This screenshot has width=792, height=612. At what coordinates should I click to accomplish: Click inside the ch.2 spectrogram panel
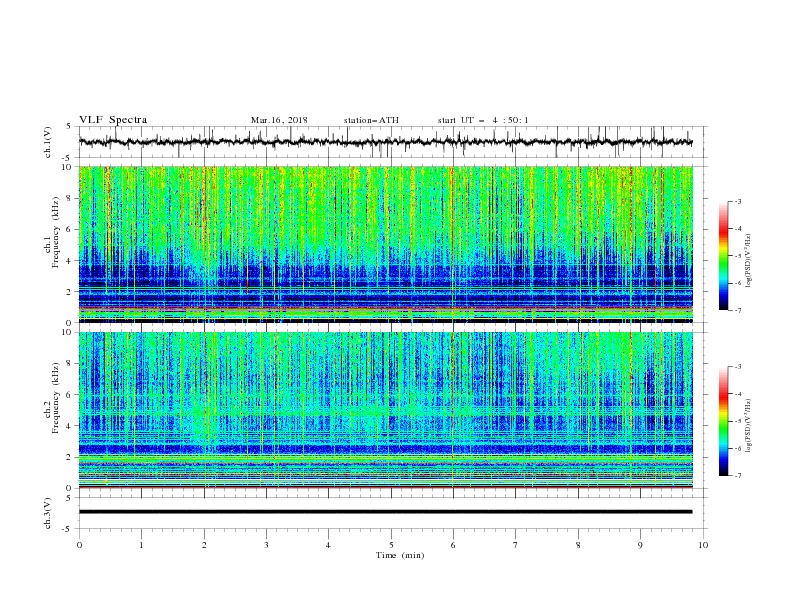point(386,410)
